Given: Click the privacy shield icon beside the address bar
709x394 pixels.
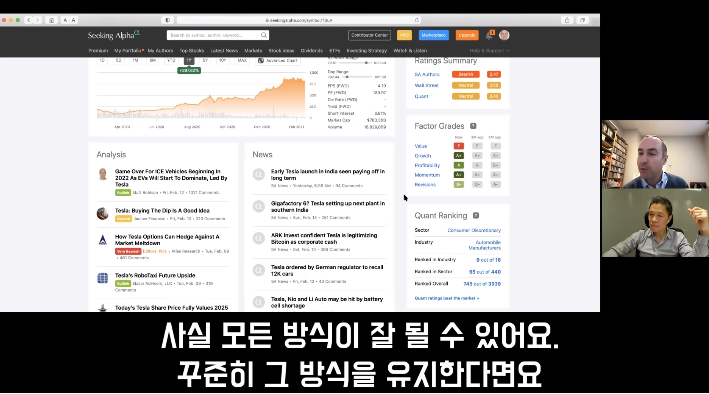Looking at the screenshot, I should click(x=167, y=20).
